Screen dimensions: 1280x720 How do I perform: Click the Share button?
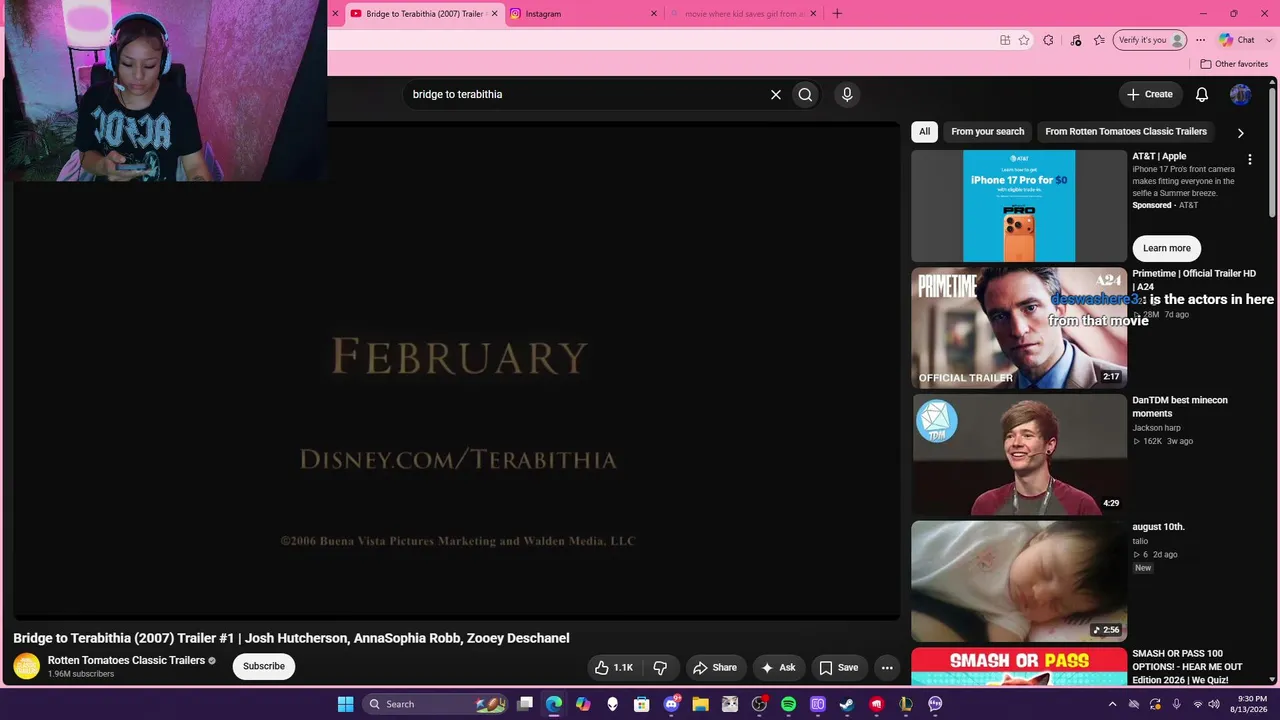point(715,667)
